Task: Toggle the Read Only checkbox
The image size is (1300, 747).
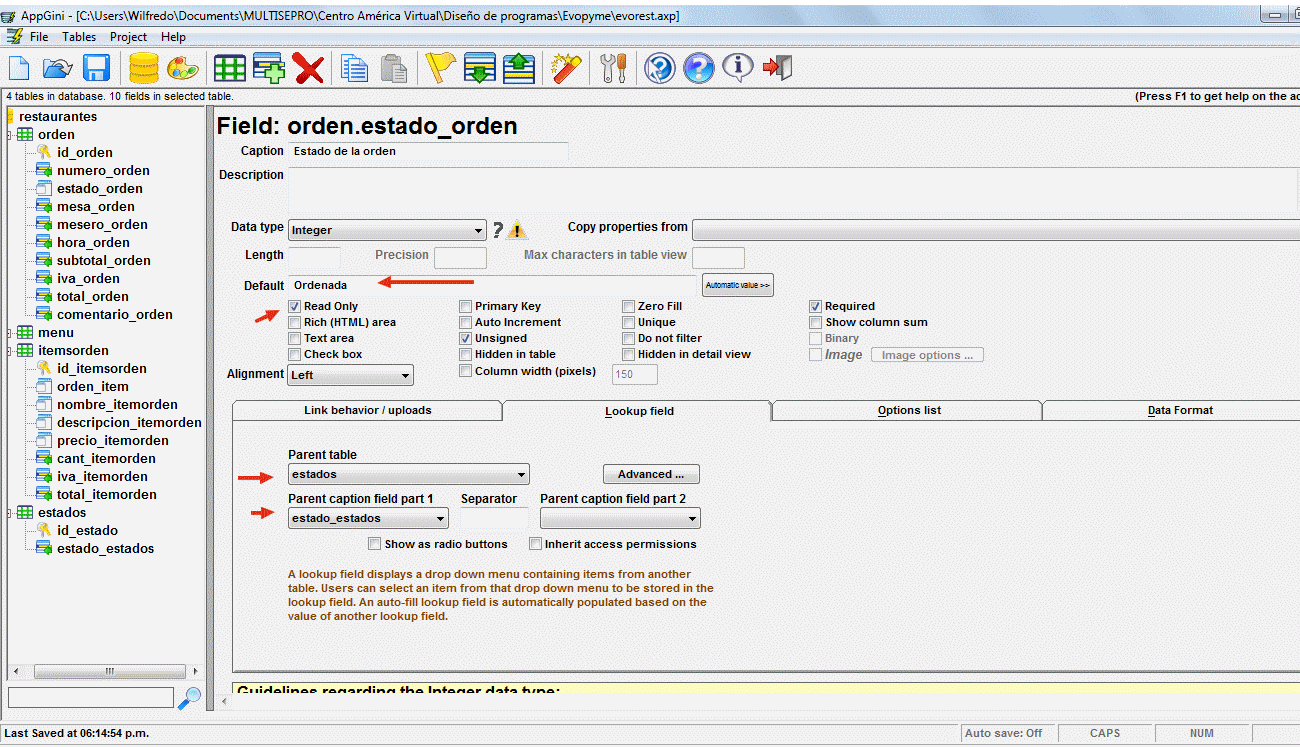Action: click(x=295, y=306)
